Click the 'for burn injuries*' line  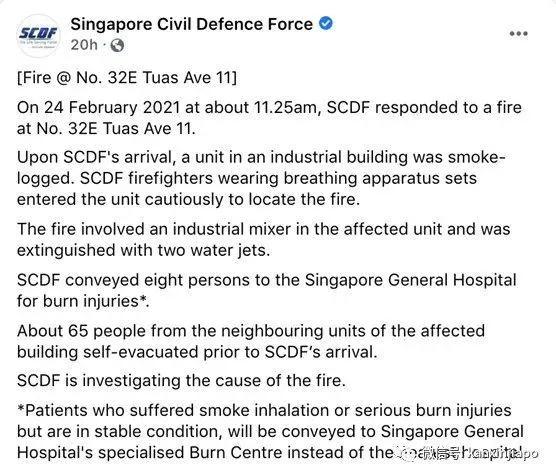pyautogui.click(x=83, y=301)
